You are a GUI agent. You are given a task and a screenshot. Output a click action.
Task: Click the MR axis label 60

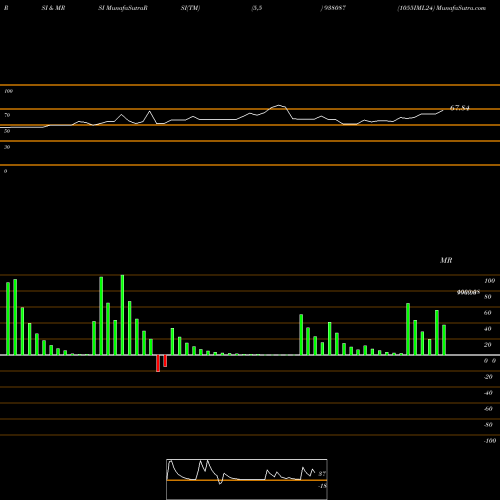tap(488, 313)
